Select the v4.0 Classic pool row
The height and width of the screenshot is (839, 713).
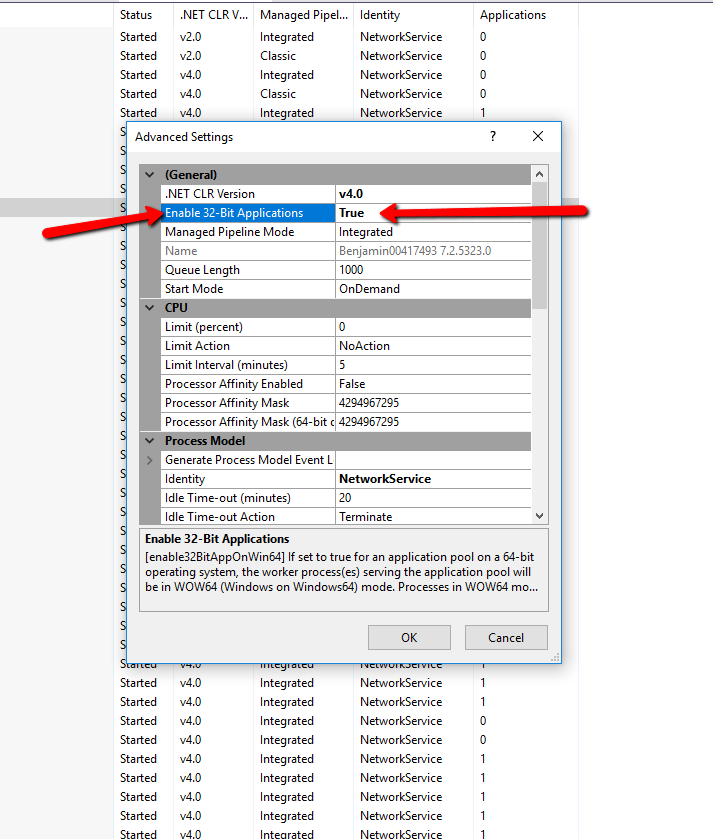tap(346, 94)
